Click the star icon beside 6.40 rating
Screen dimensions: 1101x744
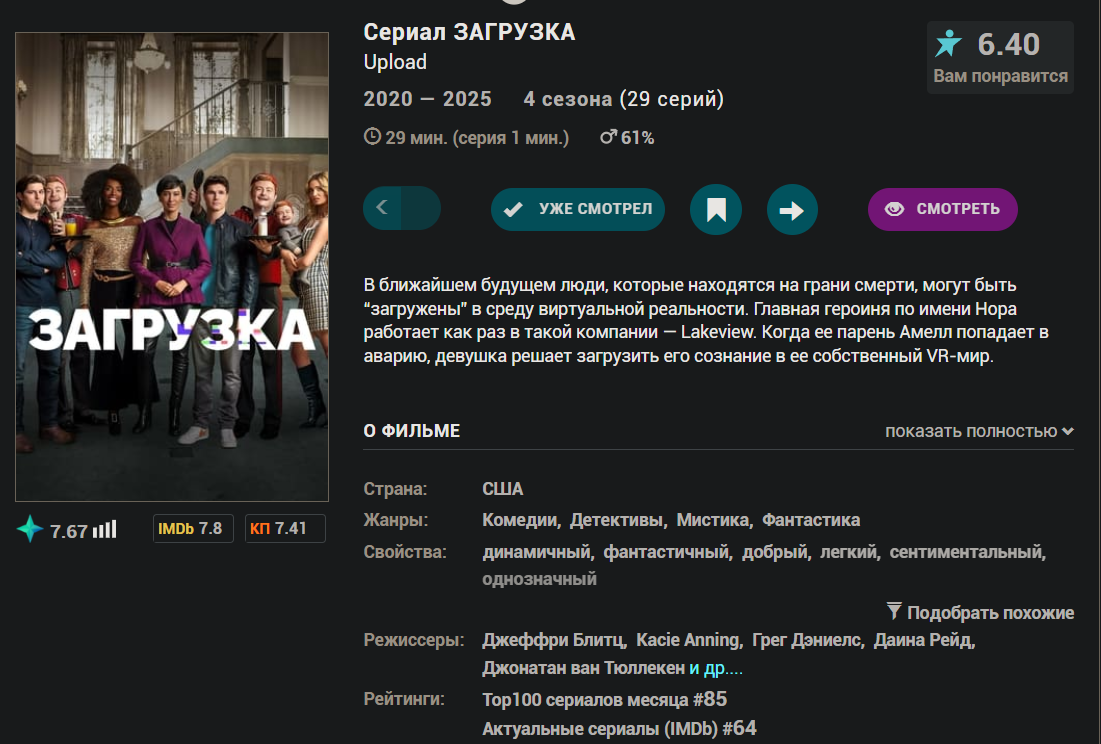949,44
